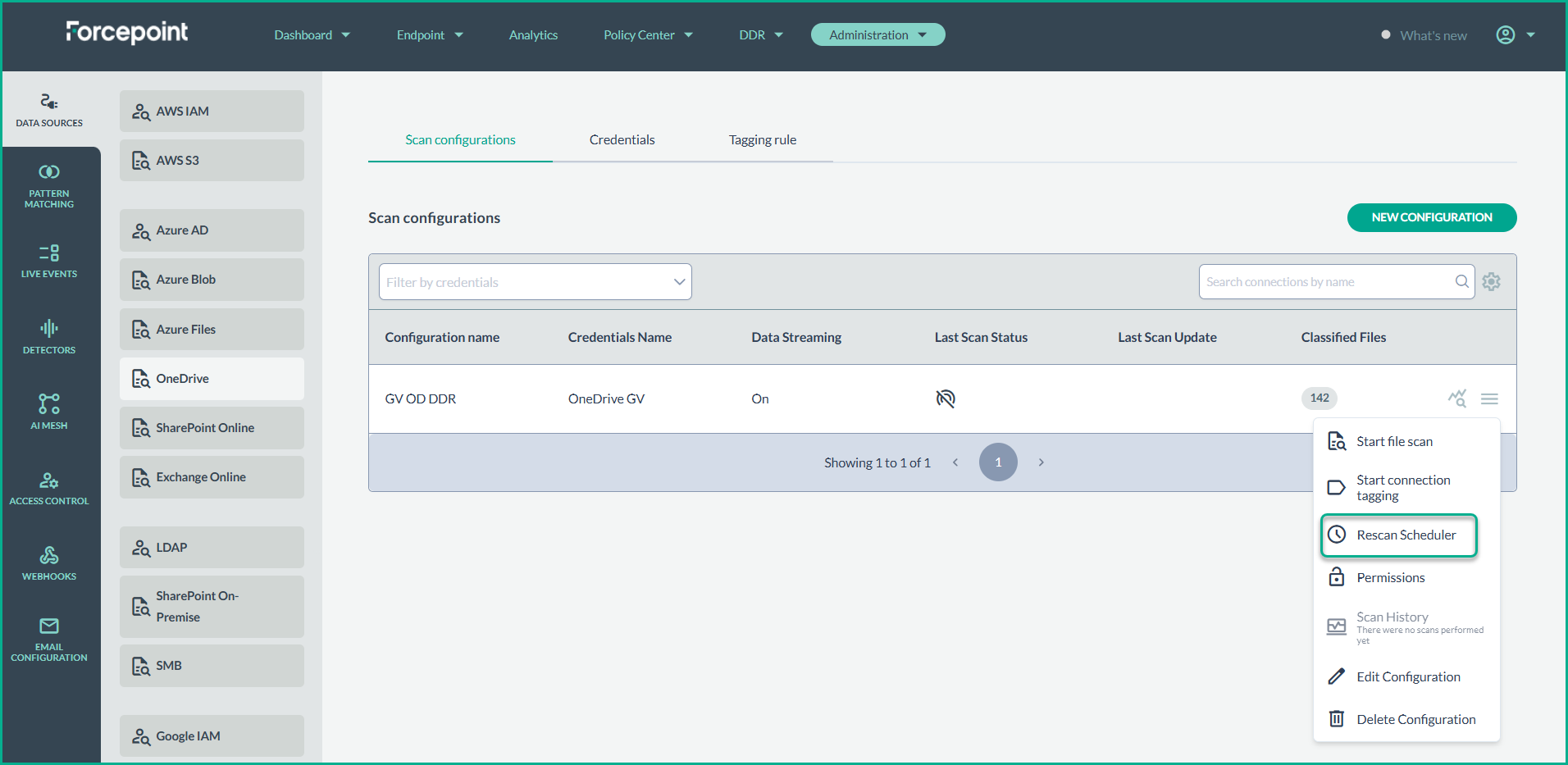This screenshot has width=1568, height=765.
Task: Expand the Filter by credentials dropdown
Action: click(x=534, y=281)
